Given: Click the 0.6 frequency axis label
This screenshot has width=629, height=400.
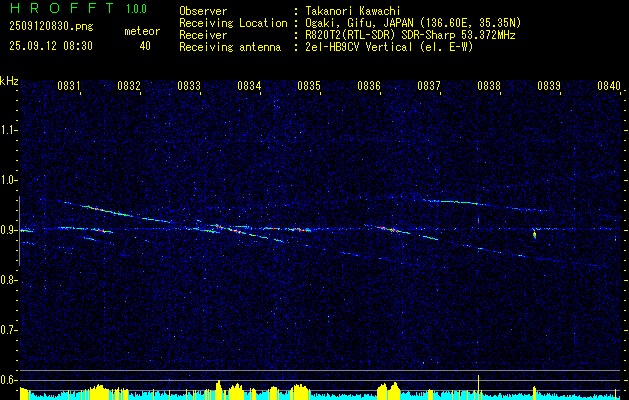Looking at the screenshot, I should pos(7,380).
